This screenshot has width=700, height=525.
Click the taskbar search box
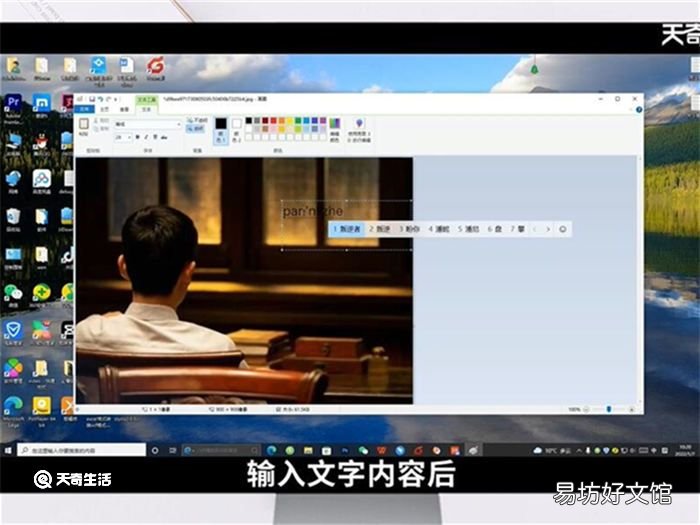[81, 450]
